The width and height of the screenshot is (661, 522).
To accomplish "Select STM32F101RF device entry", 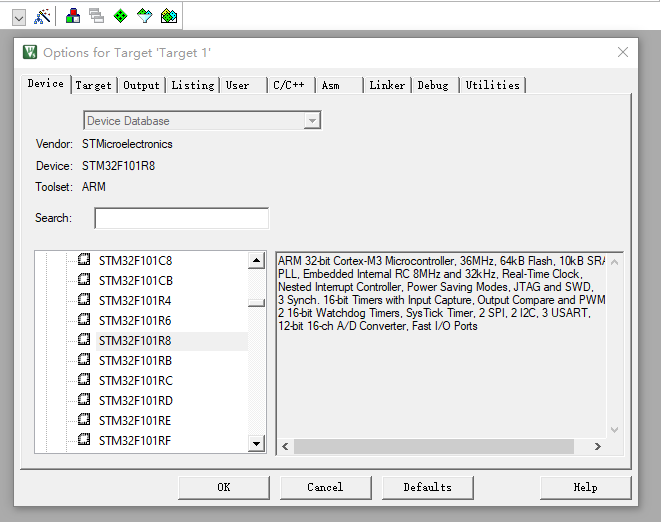I will (135, 441).
